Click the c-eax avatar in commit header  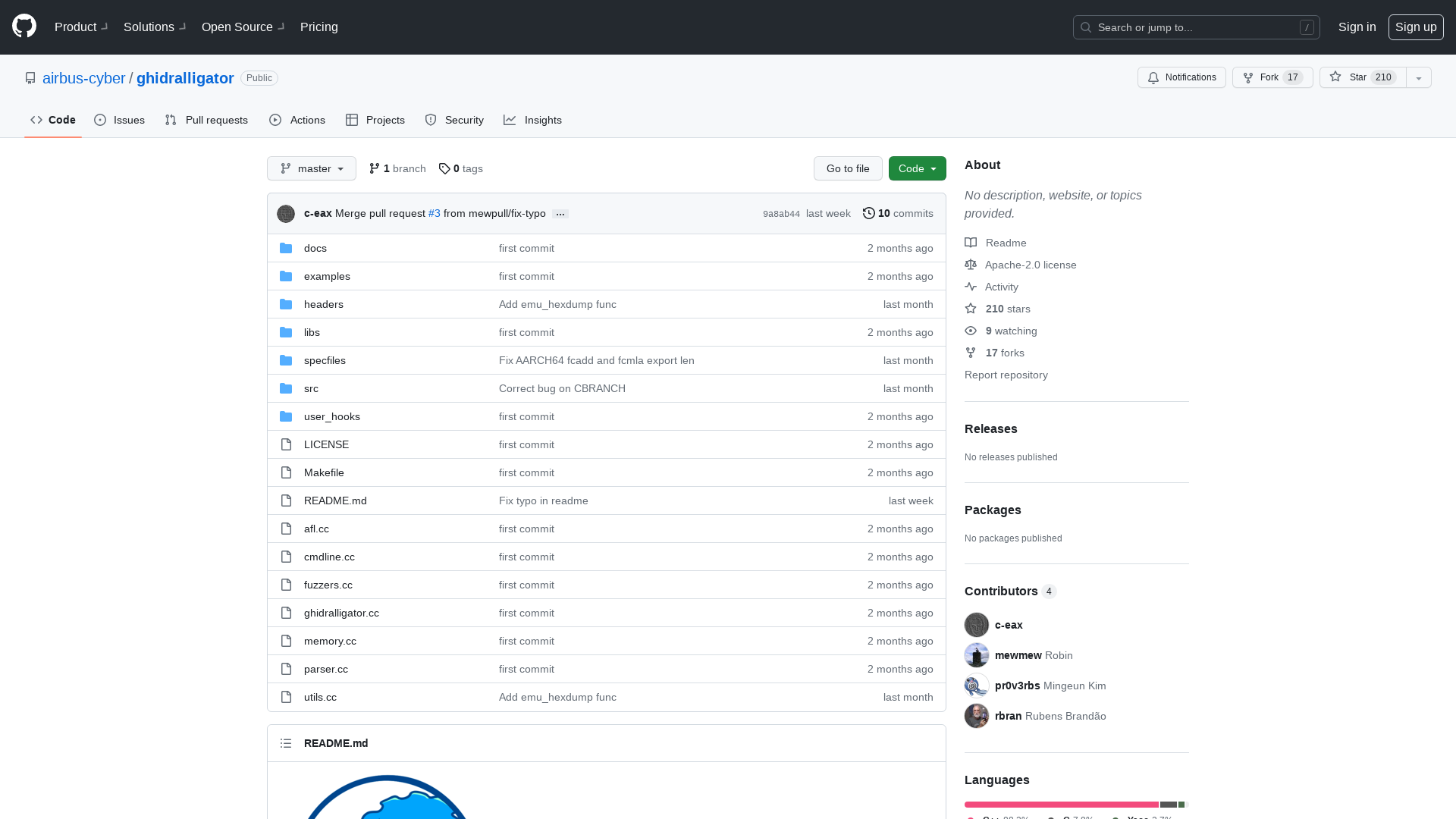coord(286,214)
